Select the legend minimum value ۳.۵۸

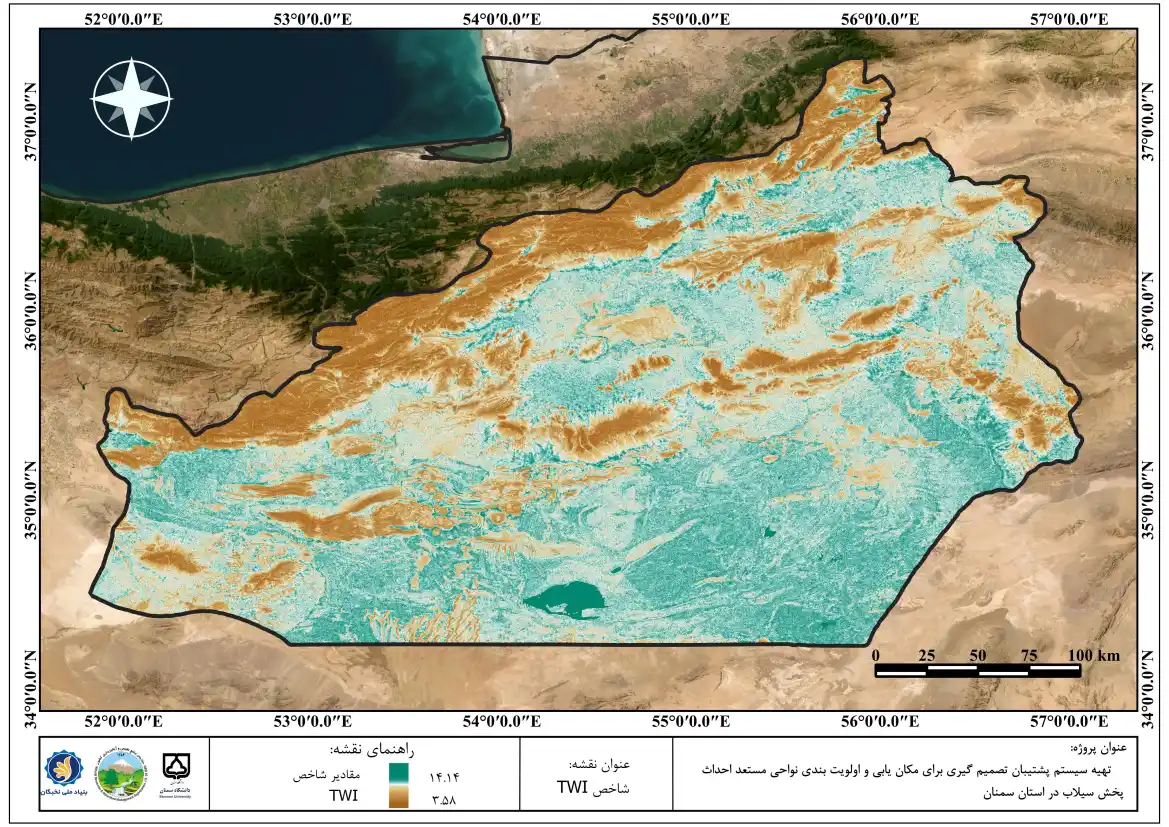(x=444, y=800)
